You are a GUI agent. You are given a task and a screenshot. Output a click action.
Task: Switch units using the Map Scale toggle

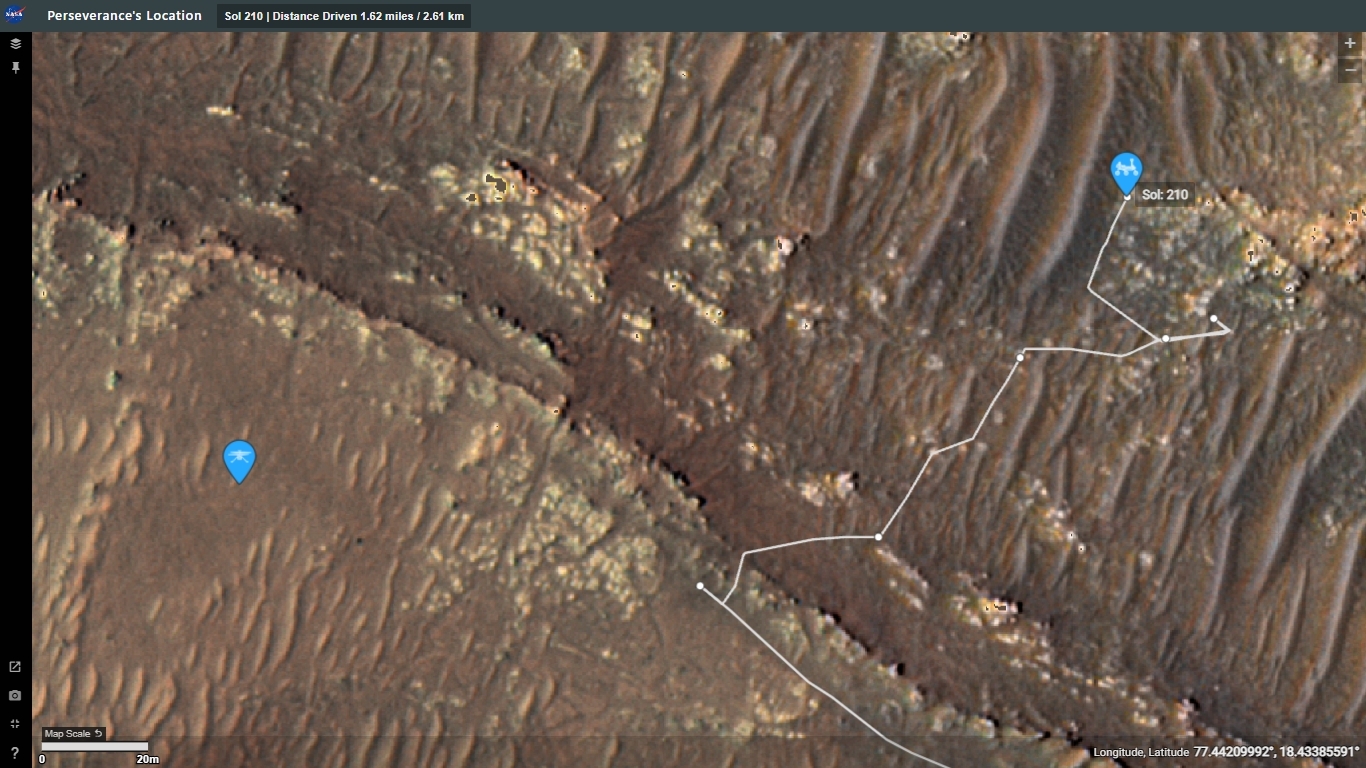[73, 734]
